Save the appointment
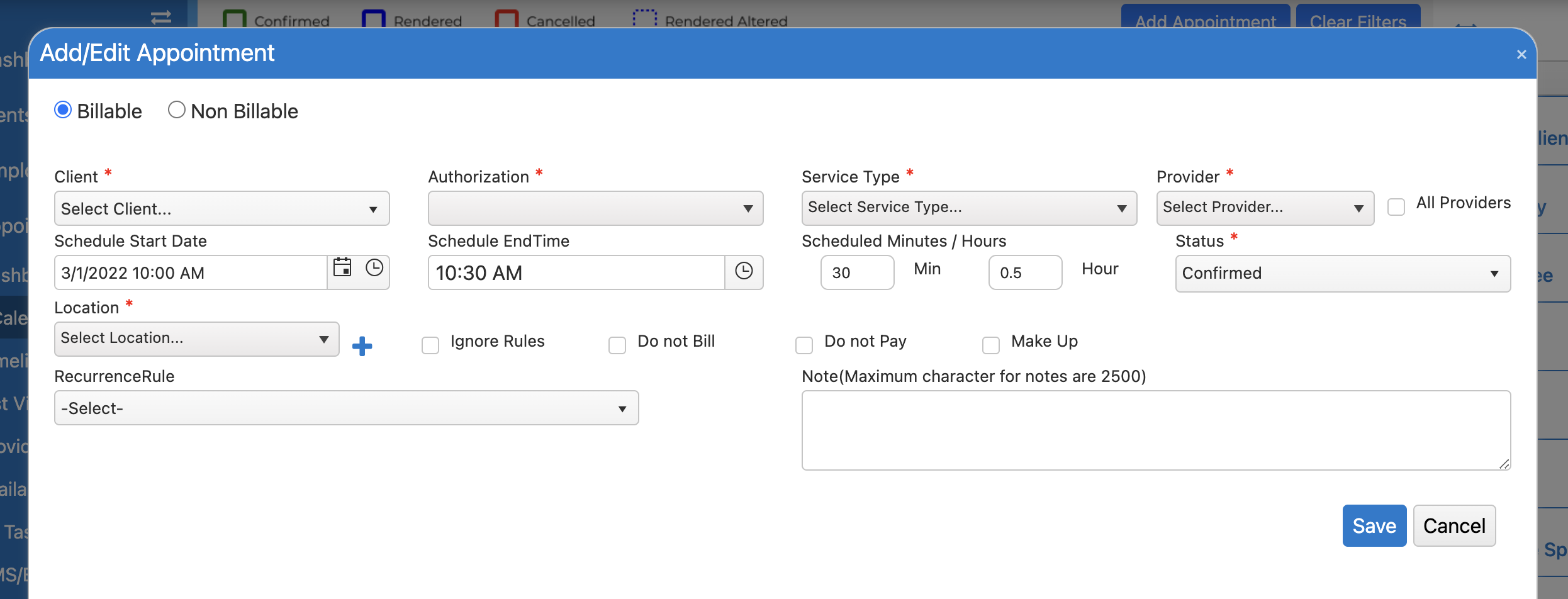The height and width of the screenshot is (599, 1568). [x=1374, y=526]
